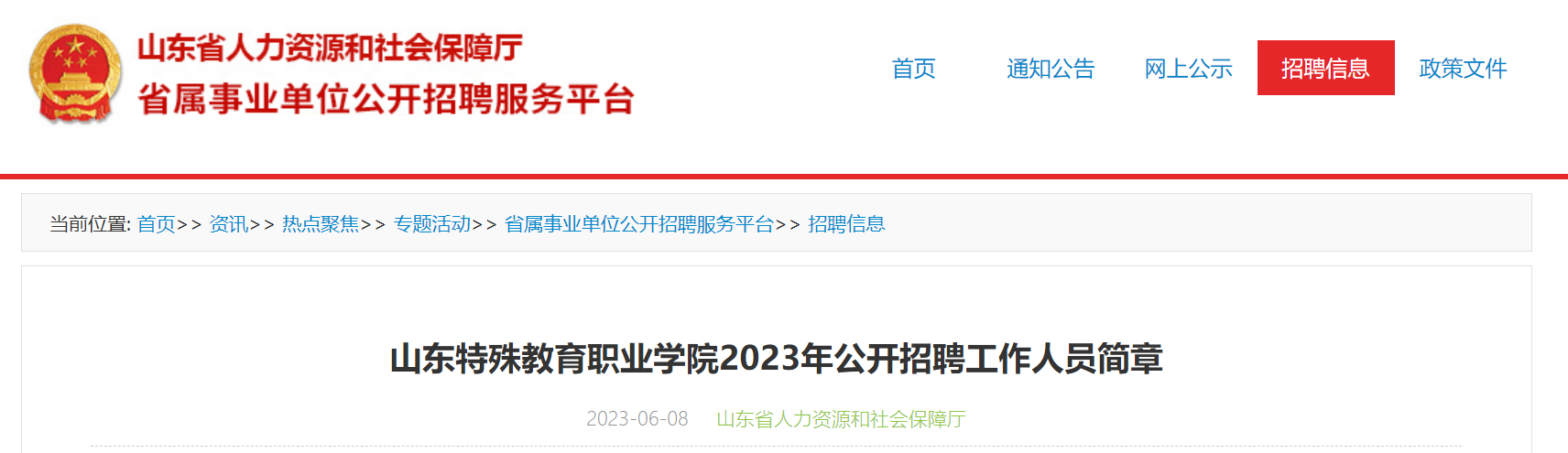
Task: Follow the 热点聚焦 breadcrumb link
Action: (321, 224)
